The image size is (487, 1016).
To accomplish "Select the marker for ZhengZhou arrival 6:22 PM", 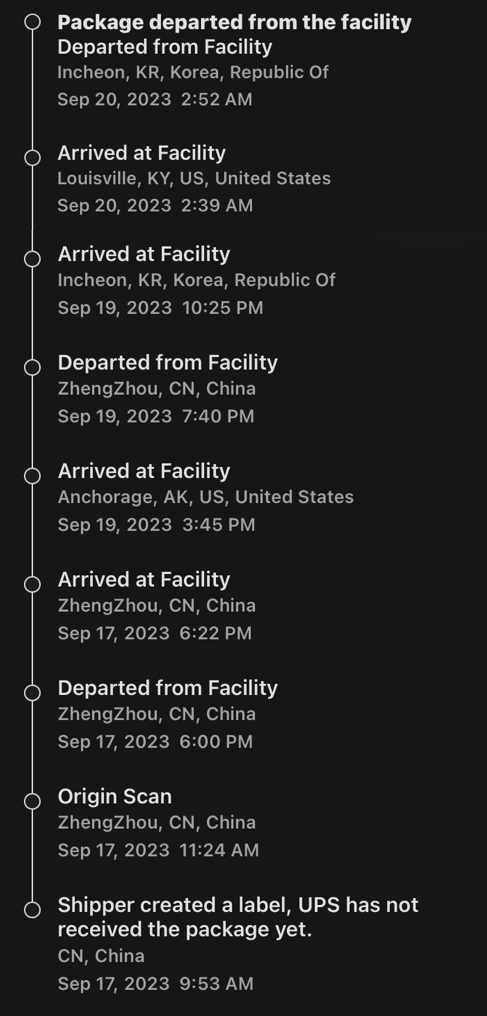I will pyautogui.click(x=32, y=584).
